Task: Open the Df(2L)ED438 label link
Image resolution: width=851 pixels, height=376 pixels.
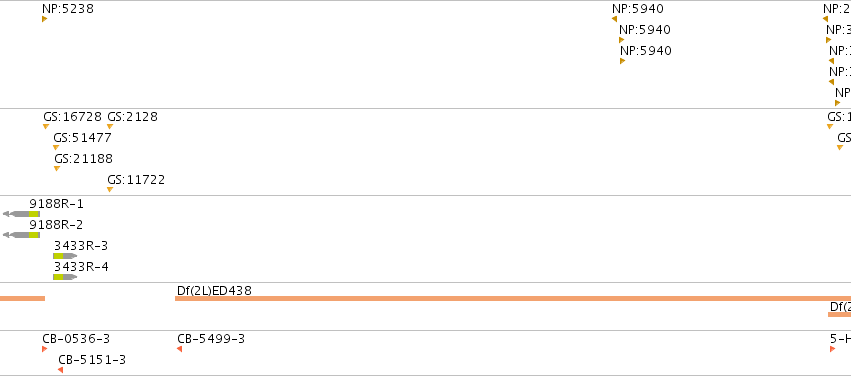Action: [214, 291]
